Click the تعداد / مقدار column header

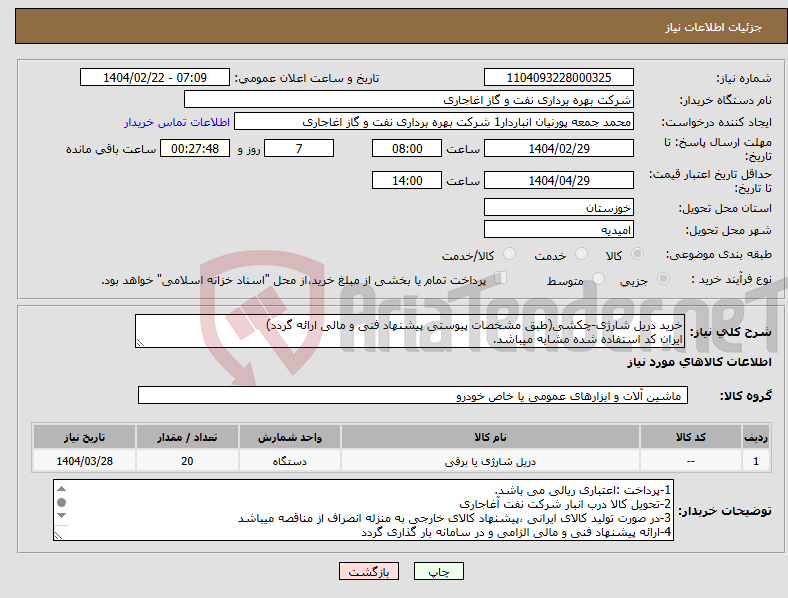point(187,437)
